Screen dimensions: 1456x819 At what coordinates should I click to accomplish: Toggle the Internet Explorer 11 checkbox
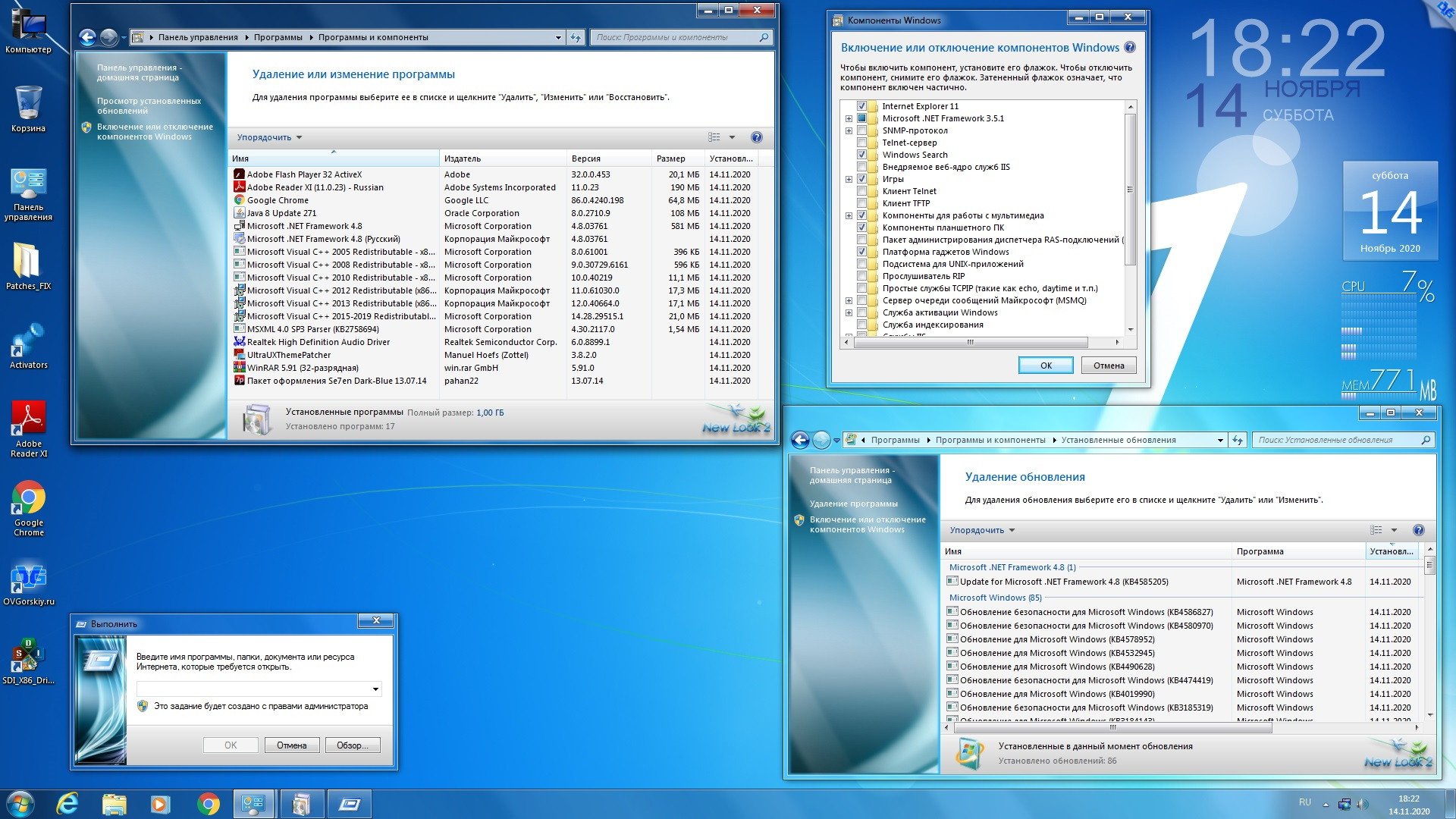click(x=861, y=106)
